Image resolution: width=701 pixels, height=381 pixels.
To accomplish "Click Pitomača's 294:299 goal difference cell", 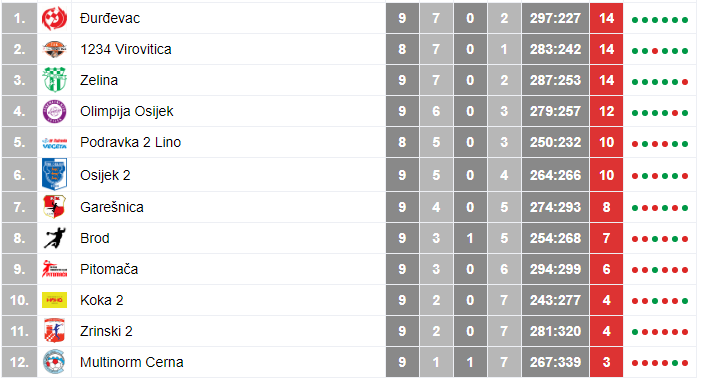I will pyautogui.click(x=555, y=269).
